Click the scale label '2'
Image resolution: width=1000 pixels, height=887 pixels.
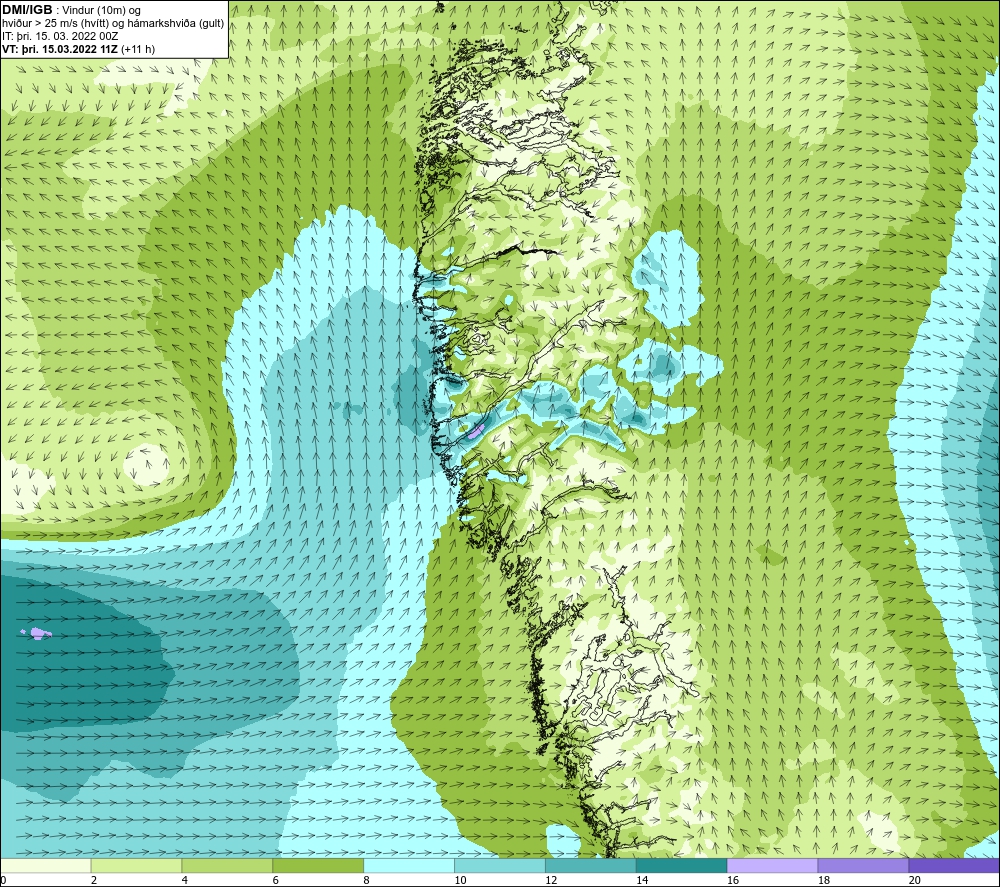tap(94, 881)
